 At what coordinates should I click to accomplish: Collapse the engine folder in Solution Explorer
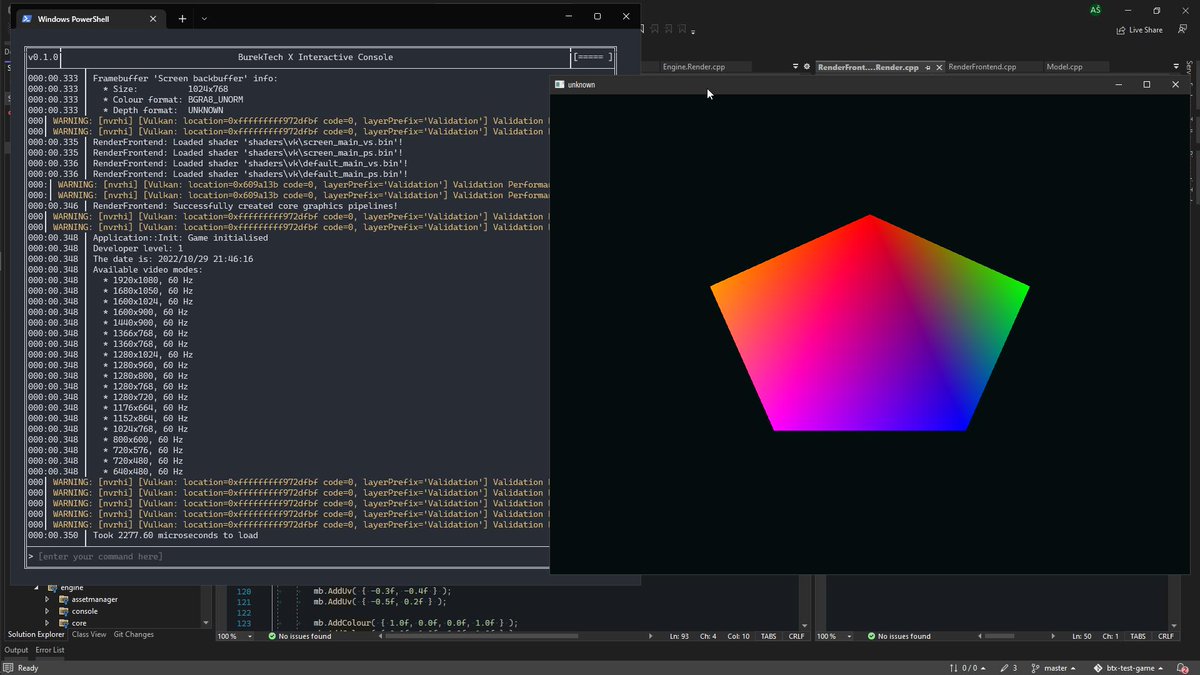tap(37, 588)
